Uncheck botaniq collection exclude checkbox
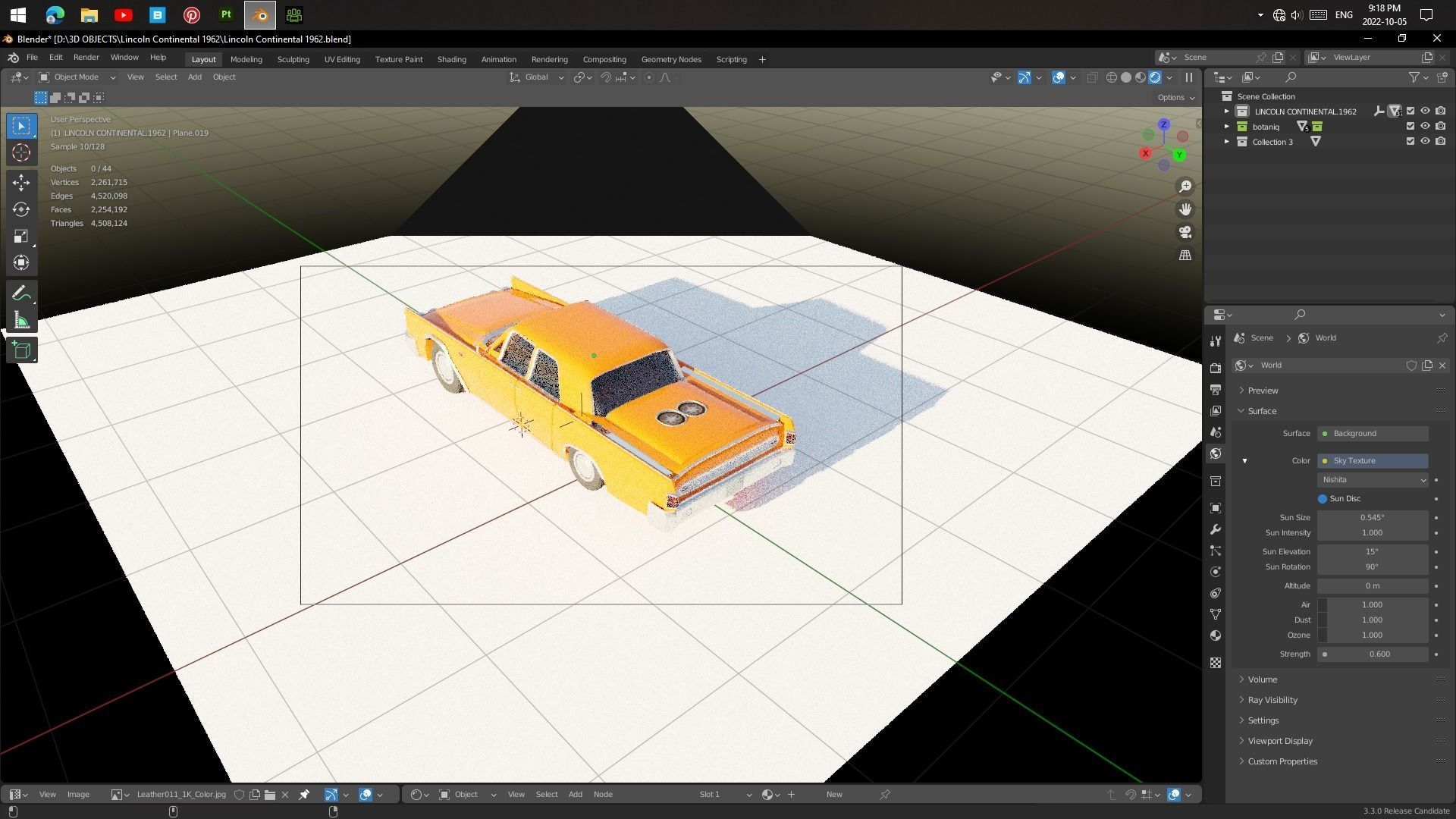 coord(1410,127)
